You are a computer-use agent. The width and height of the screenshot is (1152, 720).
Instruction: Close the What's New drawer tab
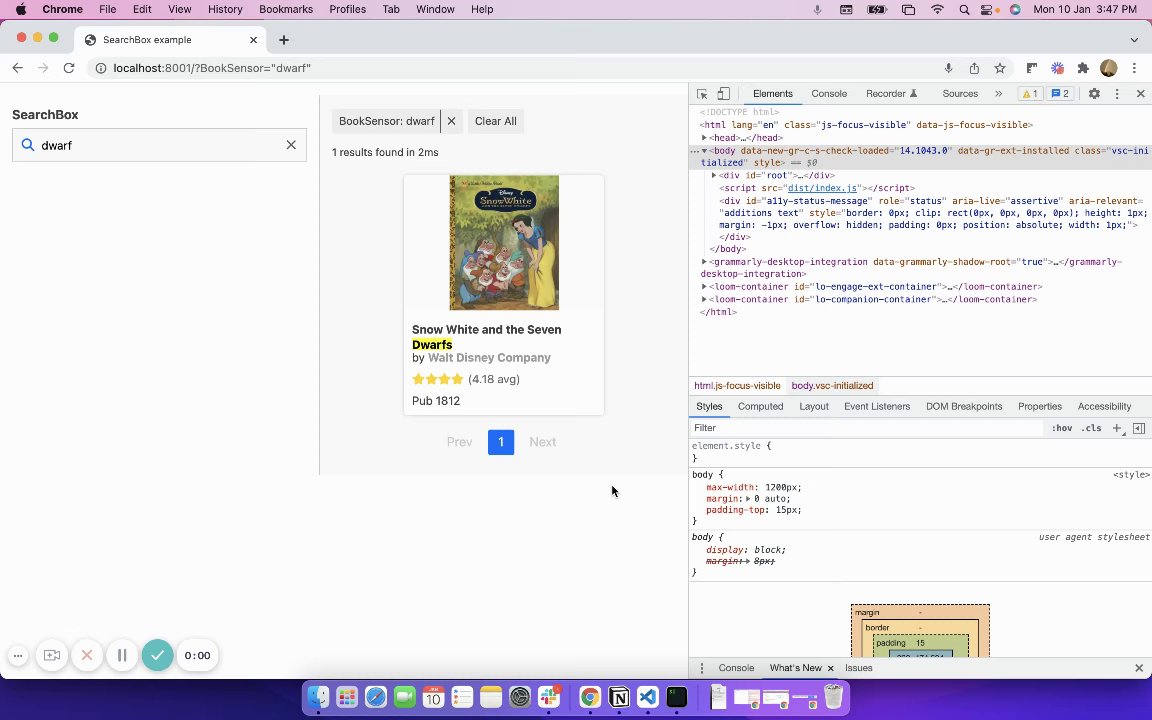831,668
